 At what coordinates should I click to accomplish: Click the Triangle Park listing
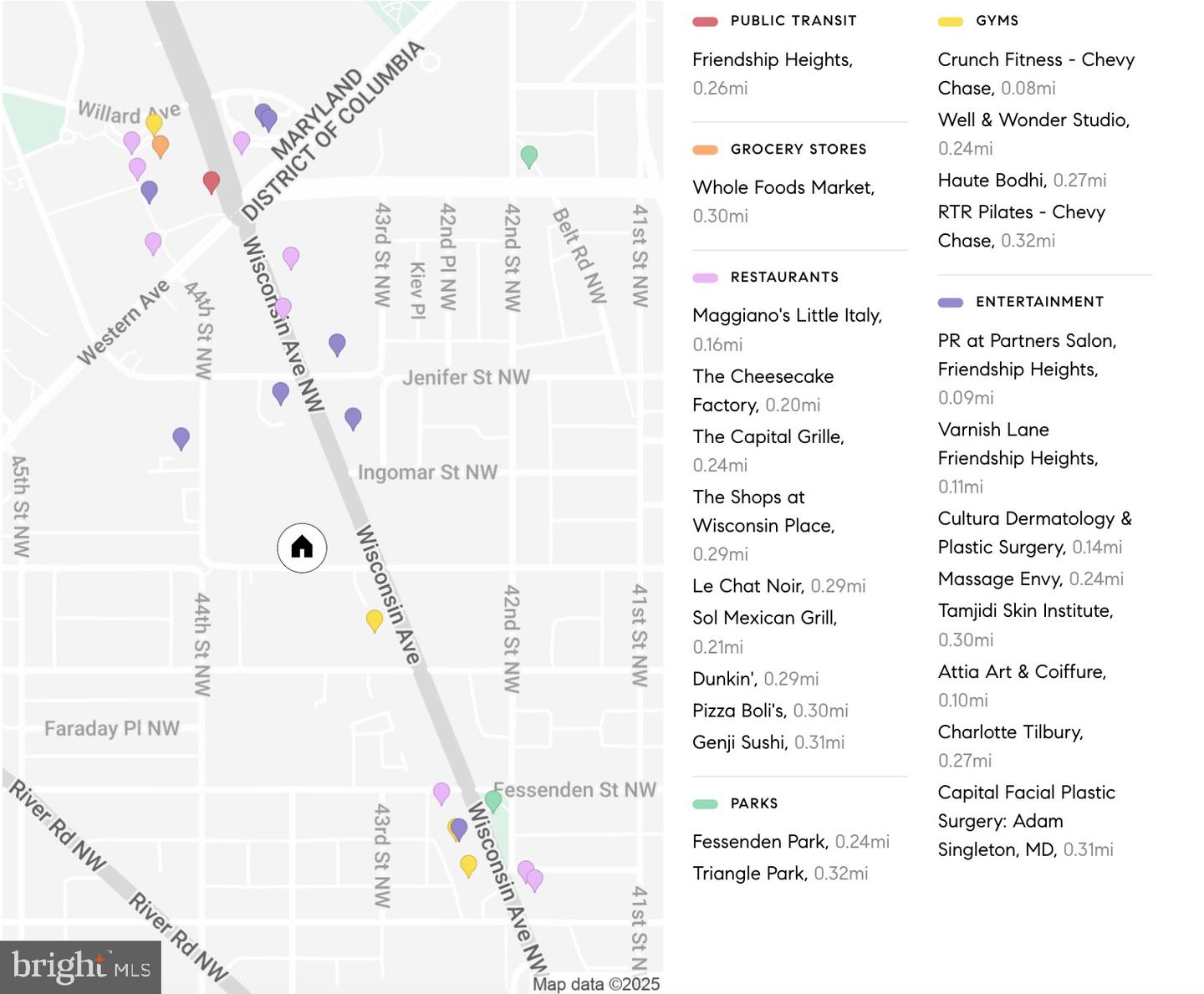tap(780, 874)
